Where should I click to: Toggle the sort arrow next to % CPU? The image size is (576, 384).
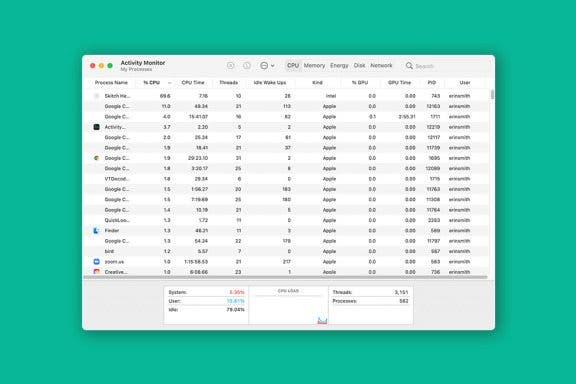(169, 83)
